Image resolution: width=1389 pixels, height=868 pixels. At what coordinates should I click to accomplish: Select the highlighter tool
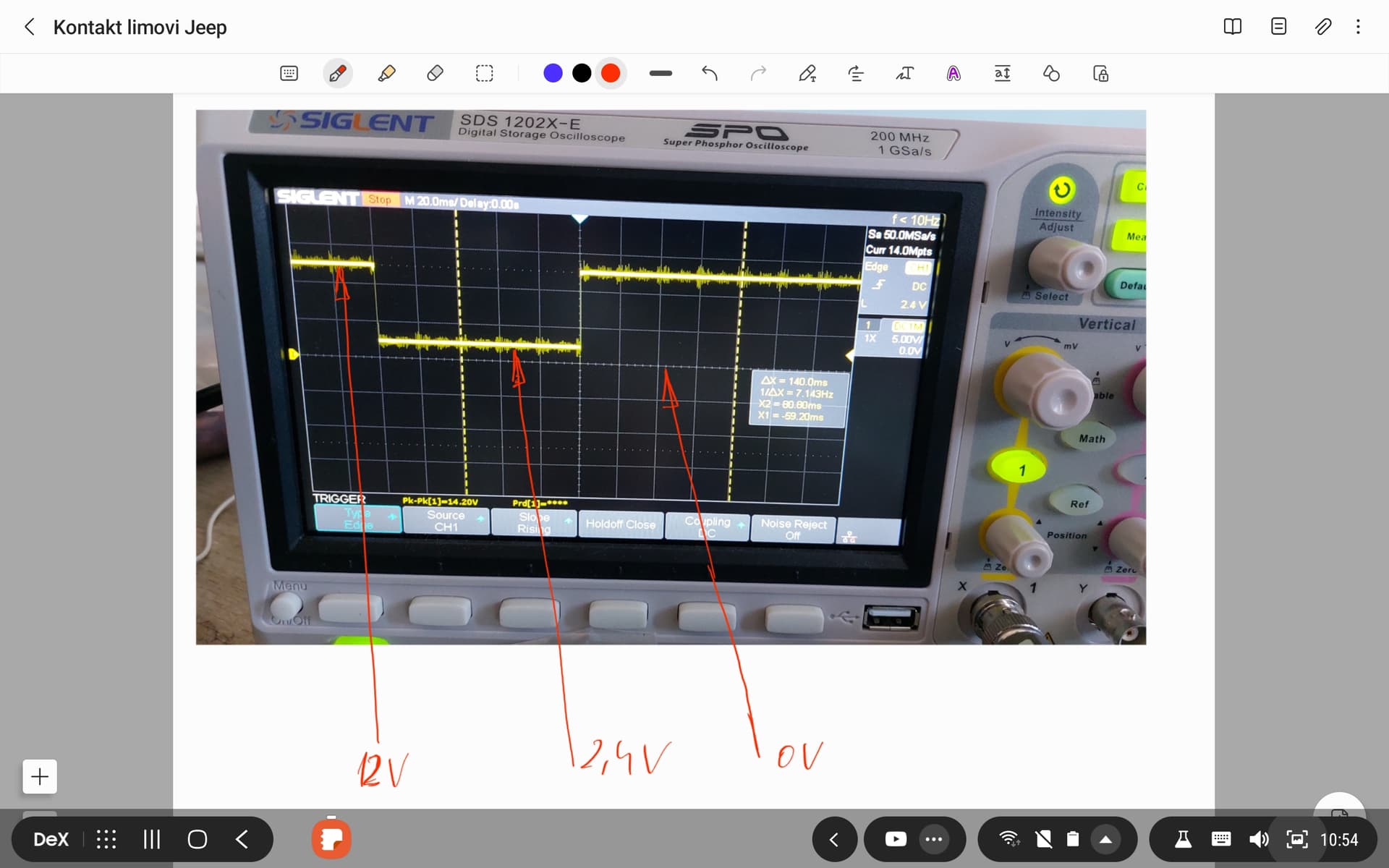387,72
